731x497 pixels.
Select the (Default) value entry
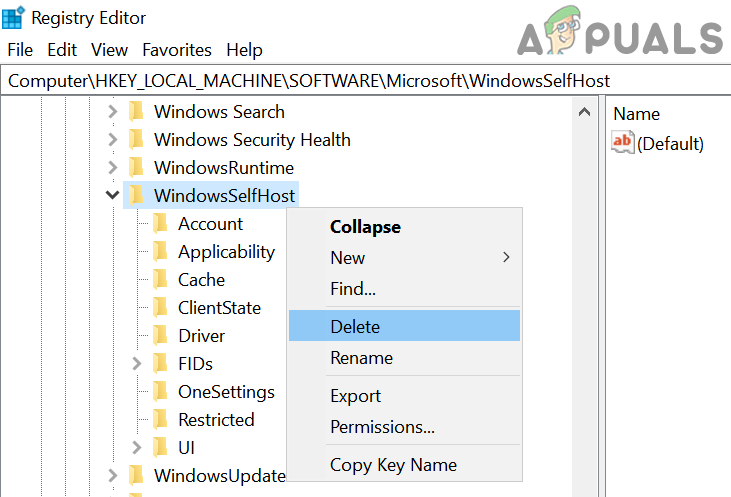pos(670,144)
